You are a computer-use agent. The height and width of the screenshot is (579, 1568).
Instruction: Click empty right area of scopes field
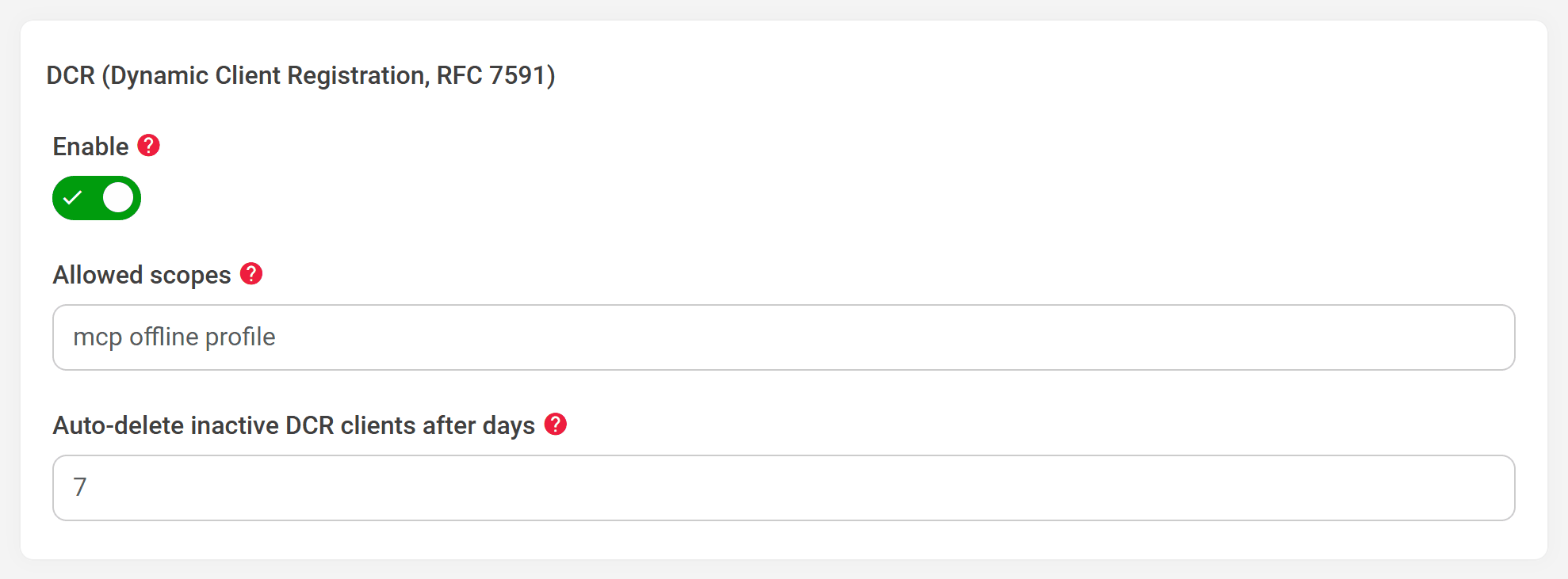(x=1189, y=337)
